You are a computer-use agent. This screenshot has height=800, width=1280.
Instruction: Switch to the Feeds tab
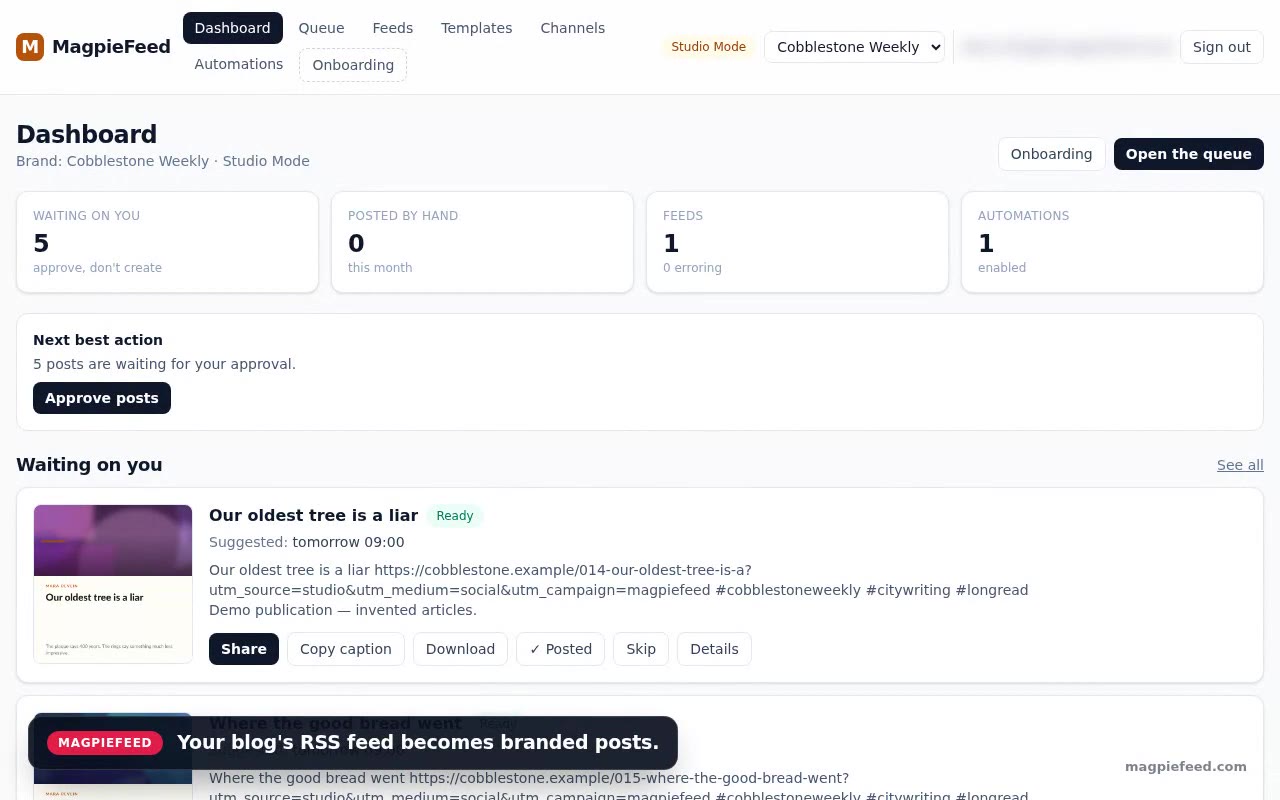(x=393, y=28)
